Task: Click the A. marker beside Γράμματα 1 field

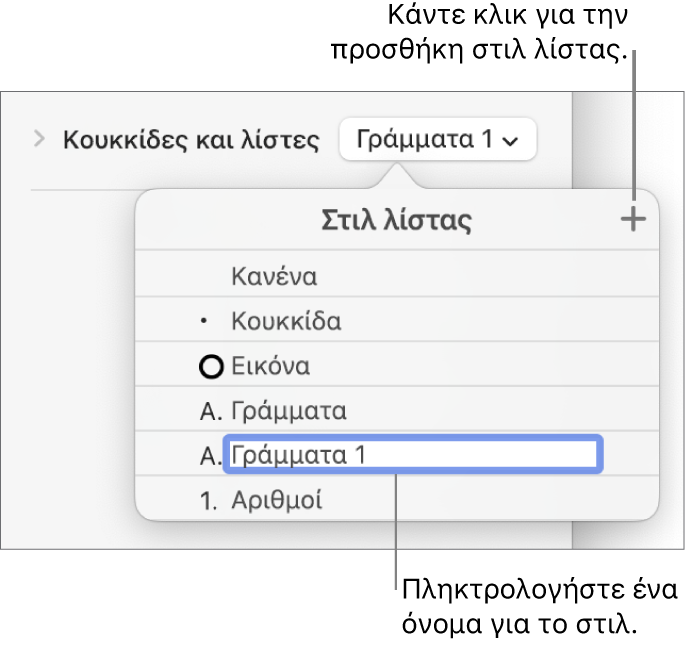Action: 210,456
